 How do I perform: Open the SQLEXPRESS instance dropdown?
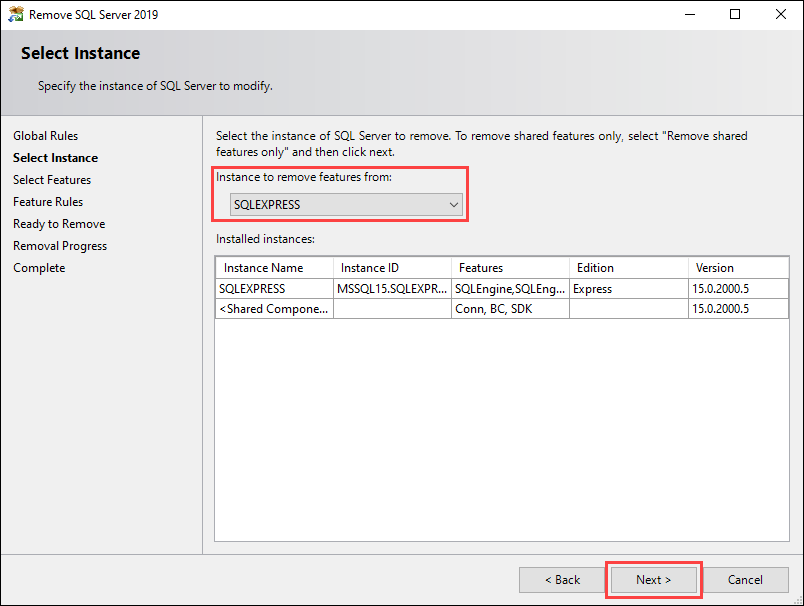(x=346, y=205)
